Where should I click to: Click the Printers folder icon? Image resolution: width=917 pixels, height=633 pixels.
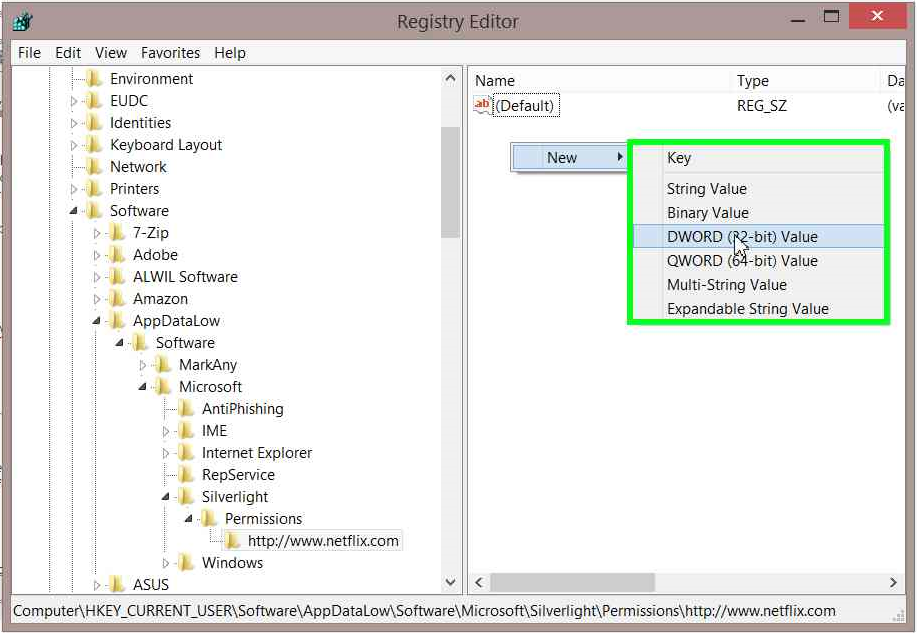point(94,188)
